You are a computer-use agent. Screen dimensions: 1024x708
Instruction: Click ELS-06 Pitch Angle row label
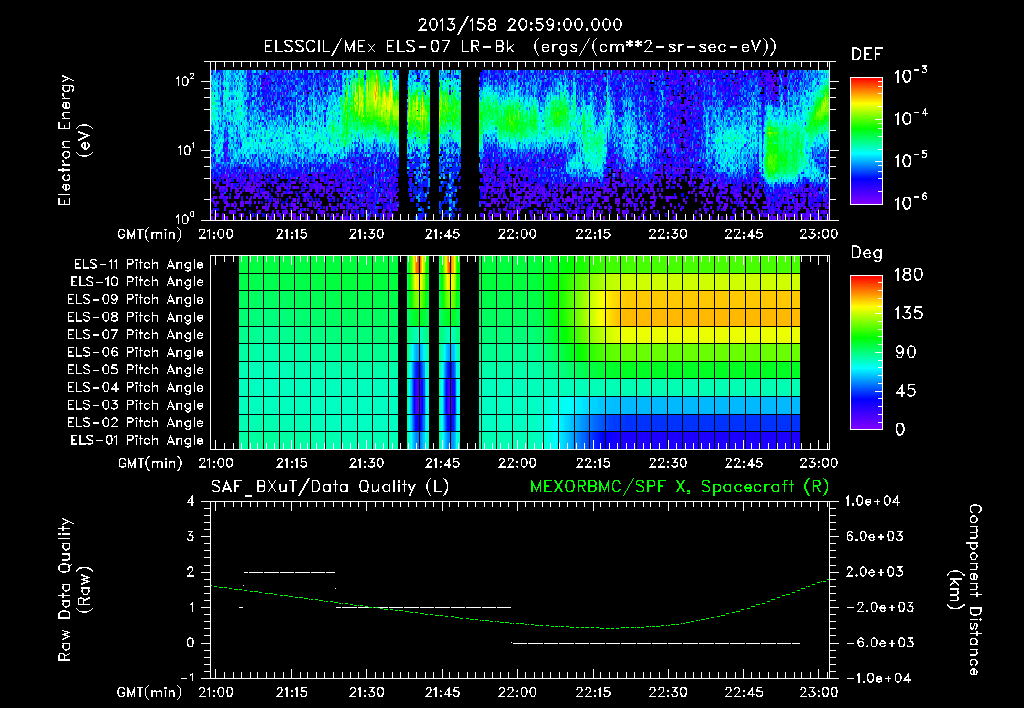pos(136,353)
